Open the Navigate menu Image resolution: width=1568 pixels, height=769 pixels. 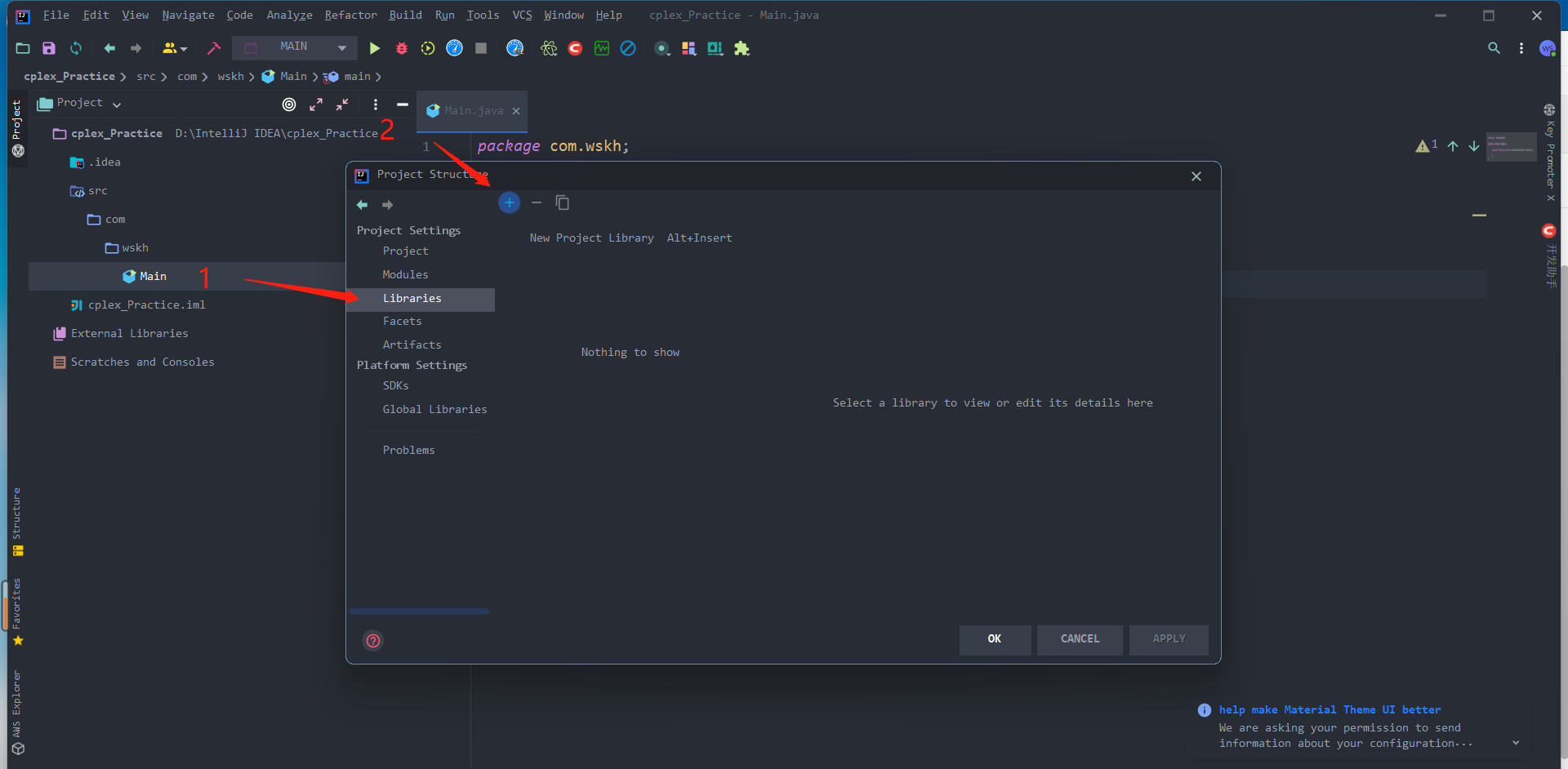click(x=188, y=15)
